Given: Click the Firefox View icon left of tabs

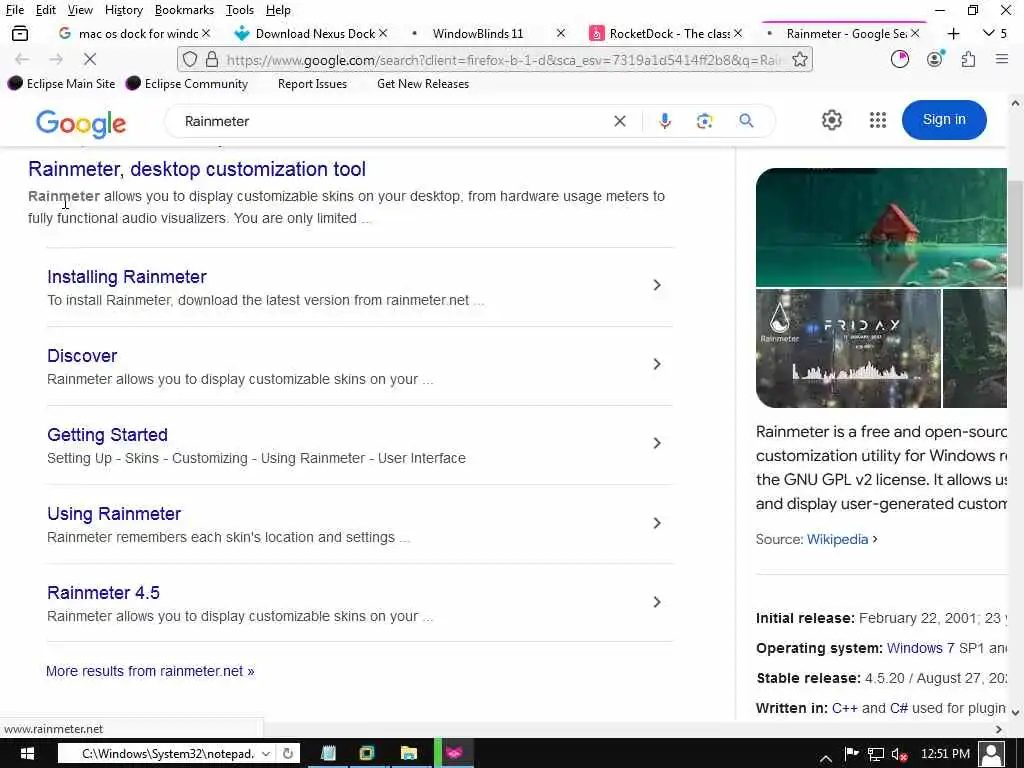Looking at the screenshot, I should pyautogui.click(x=20, y=33).
